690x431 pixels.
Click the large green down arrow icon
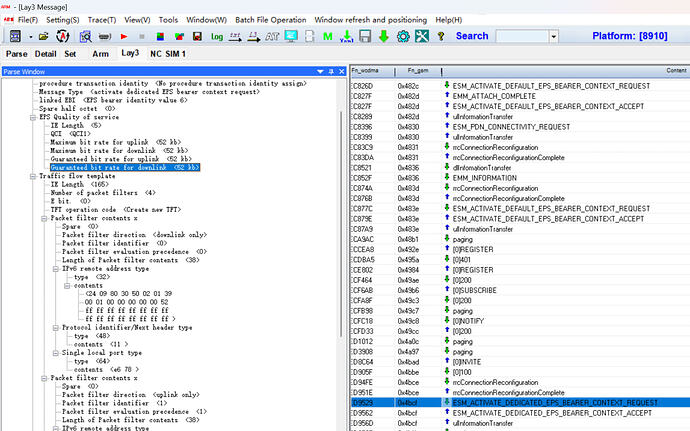tap(384, 36)
